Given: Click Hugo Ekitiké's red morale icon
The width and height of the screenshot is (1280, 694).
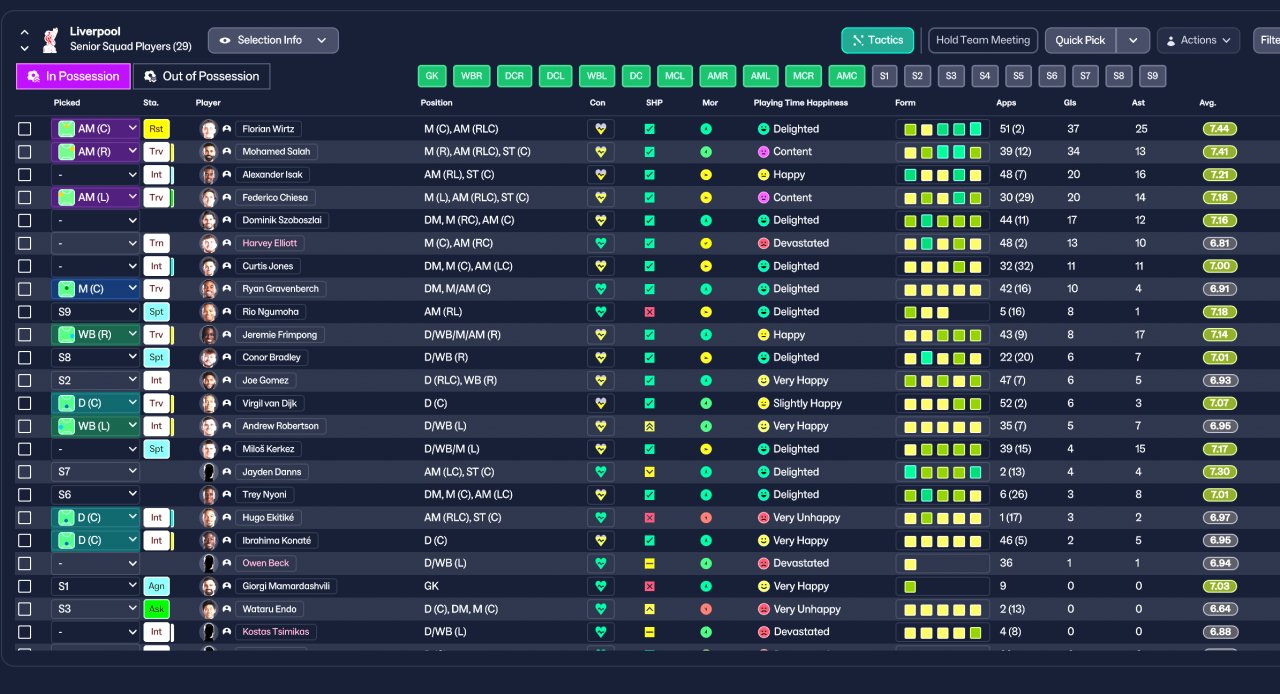Looking at the screenshot, I should pyautogui.click(x=706, y=518).
